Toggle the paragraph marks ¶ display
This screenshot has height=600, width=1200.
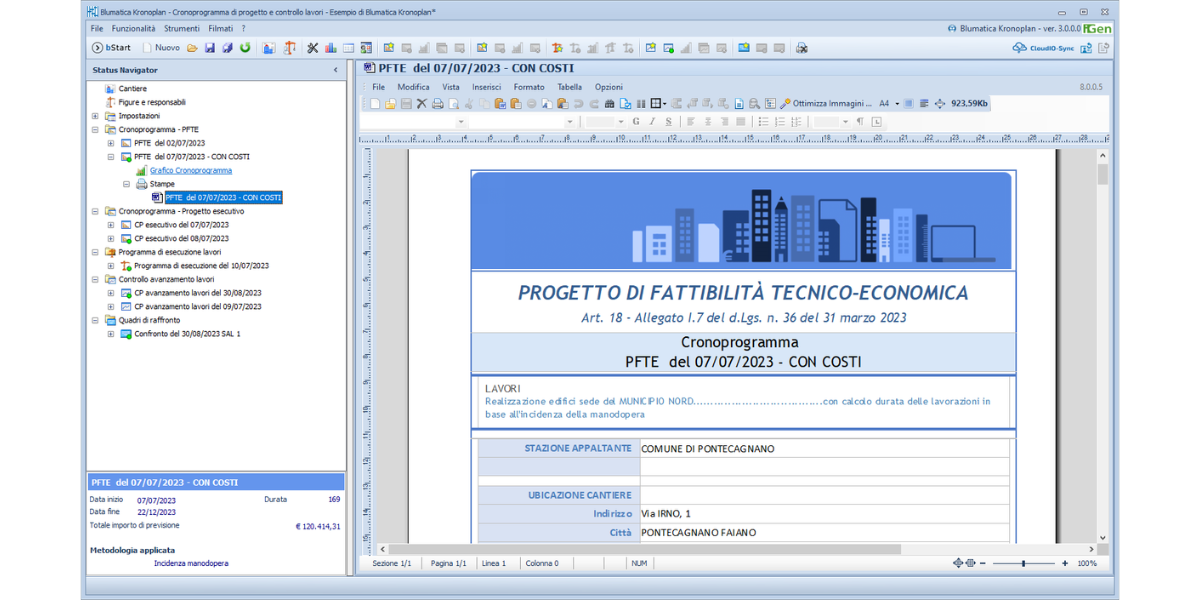tap(859, 122)
